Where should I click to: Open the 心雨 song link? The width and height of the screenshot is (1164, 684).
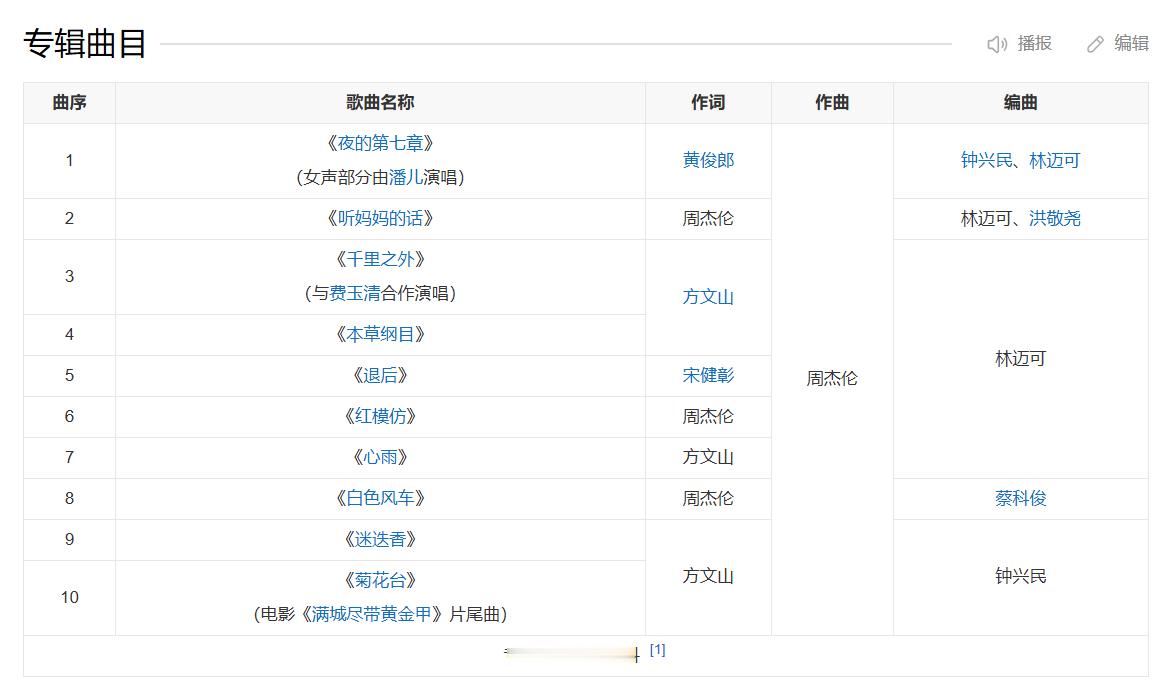(x=380, y=457)
